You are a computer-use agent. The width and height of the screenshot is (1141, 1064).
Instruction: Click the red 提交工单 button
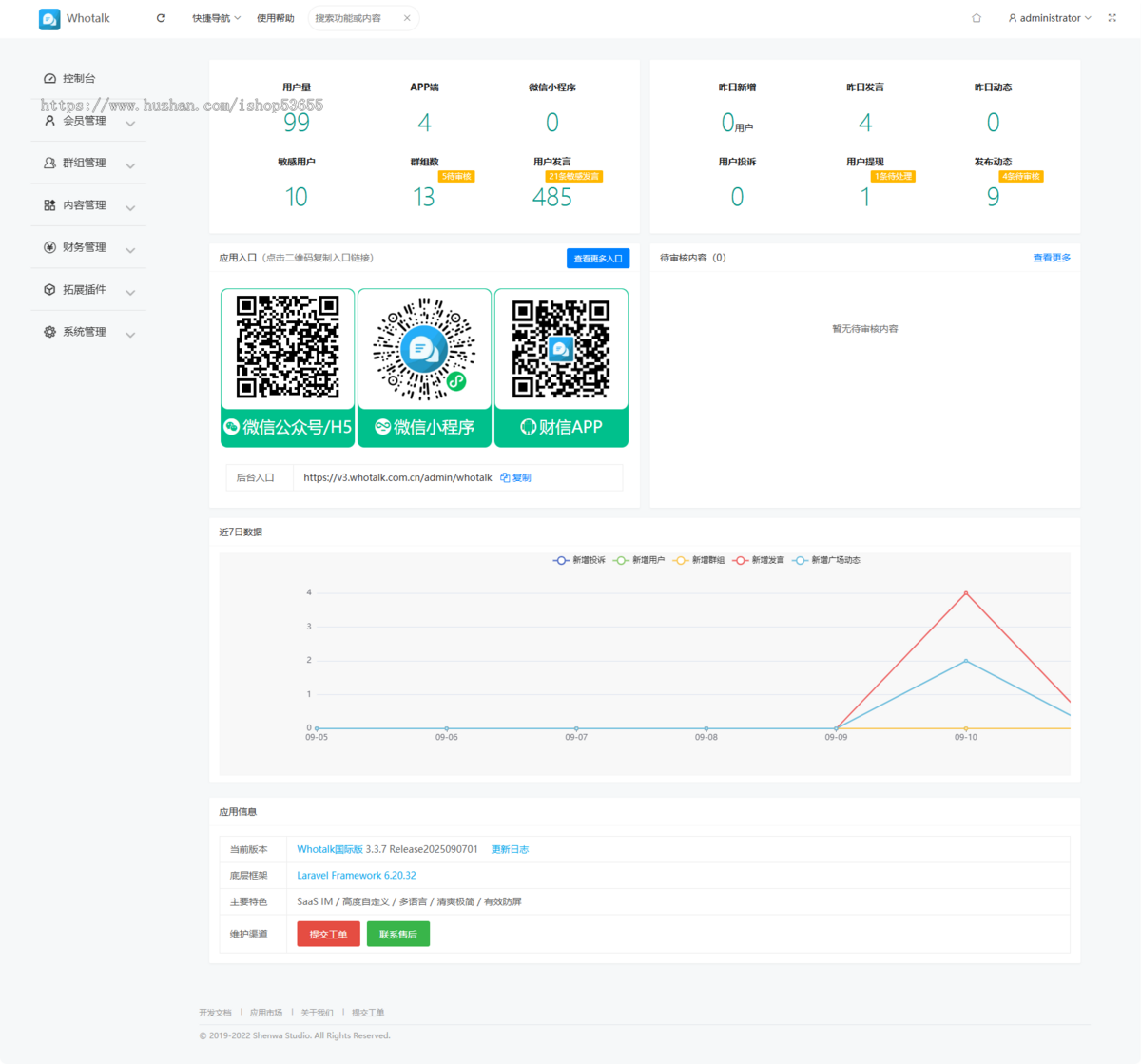(x=328, y=935)
